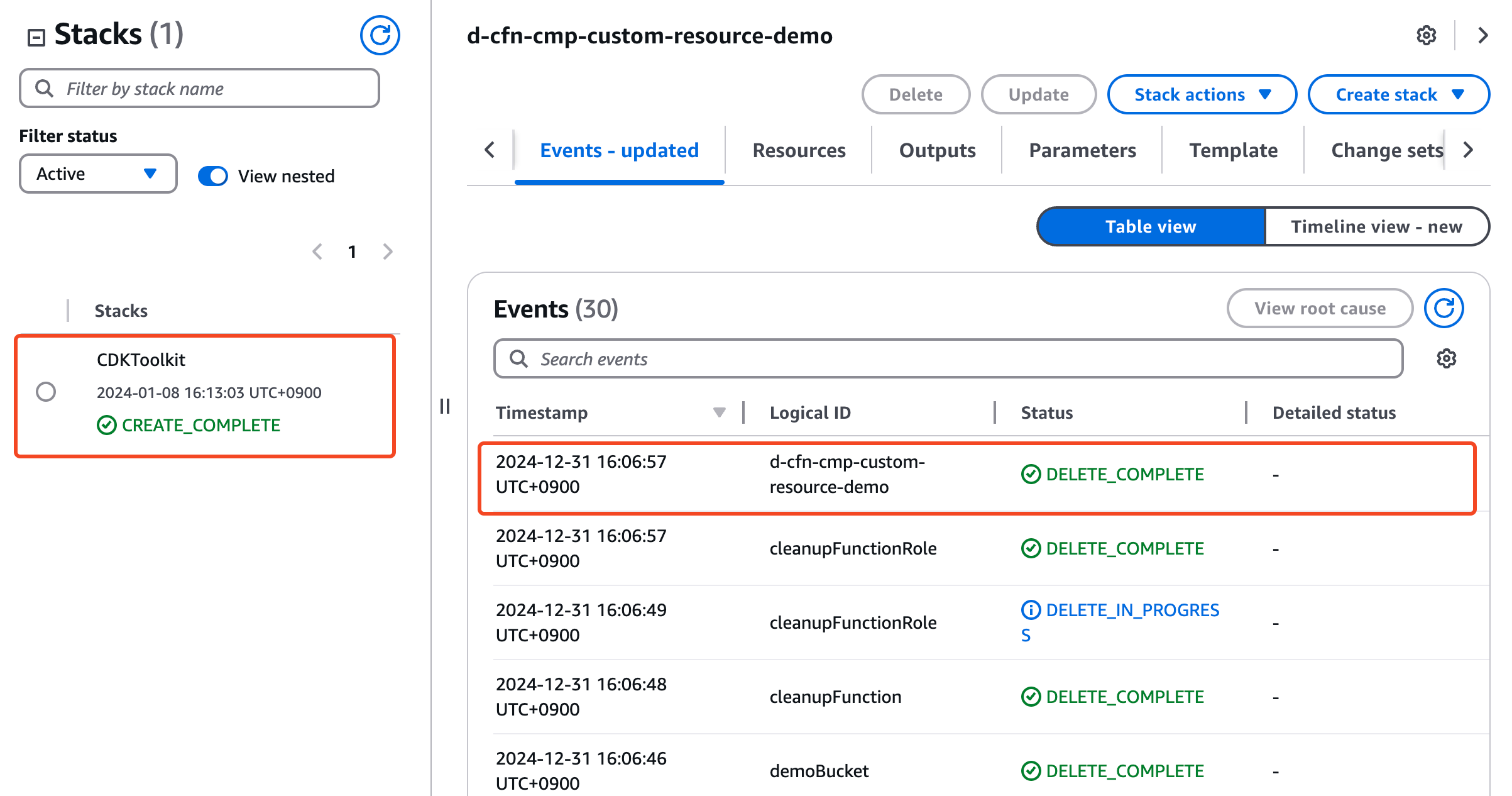Go to next stacks page
The height and width of the screenshot is (796, 1512).
(x=388, y=252)
